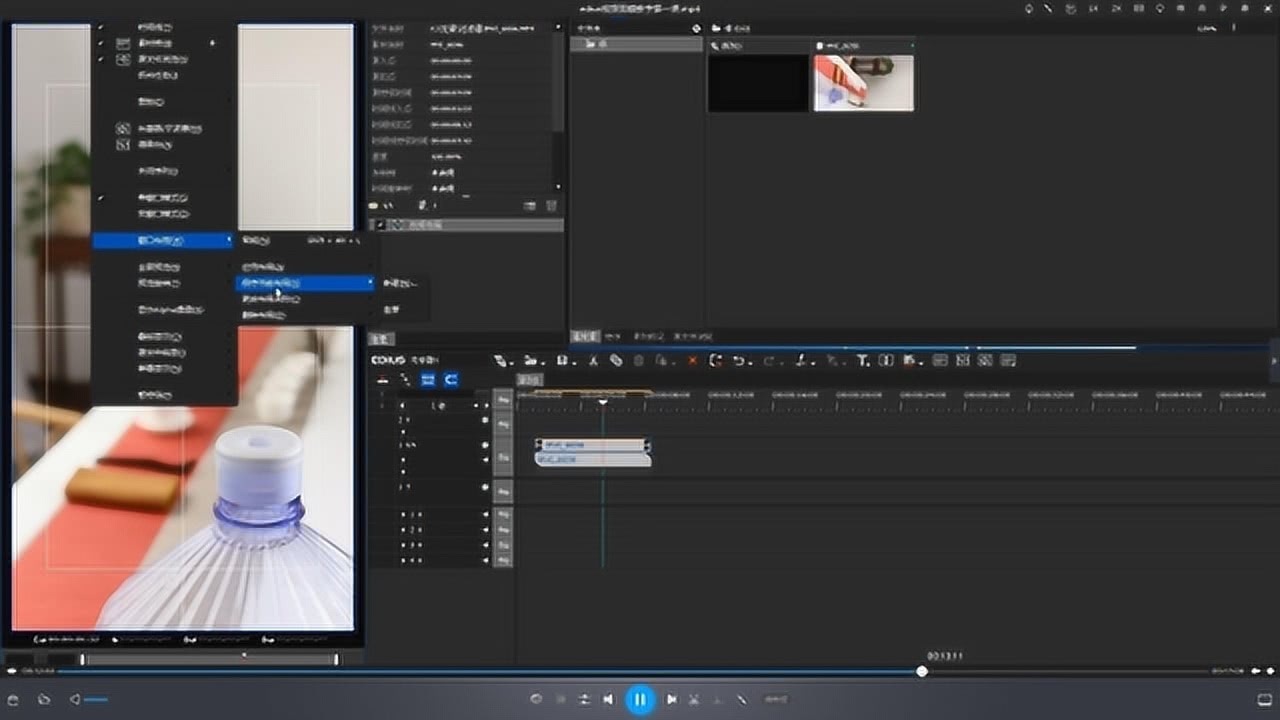Mute using the player's speaker icon
Screen dimensions: 1280x720
tap(75, 700)
